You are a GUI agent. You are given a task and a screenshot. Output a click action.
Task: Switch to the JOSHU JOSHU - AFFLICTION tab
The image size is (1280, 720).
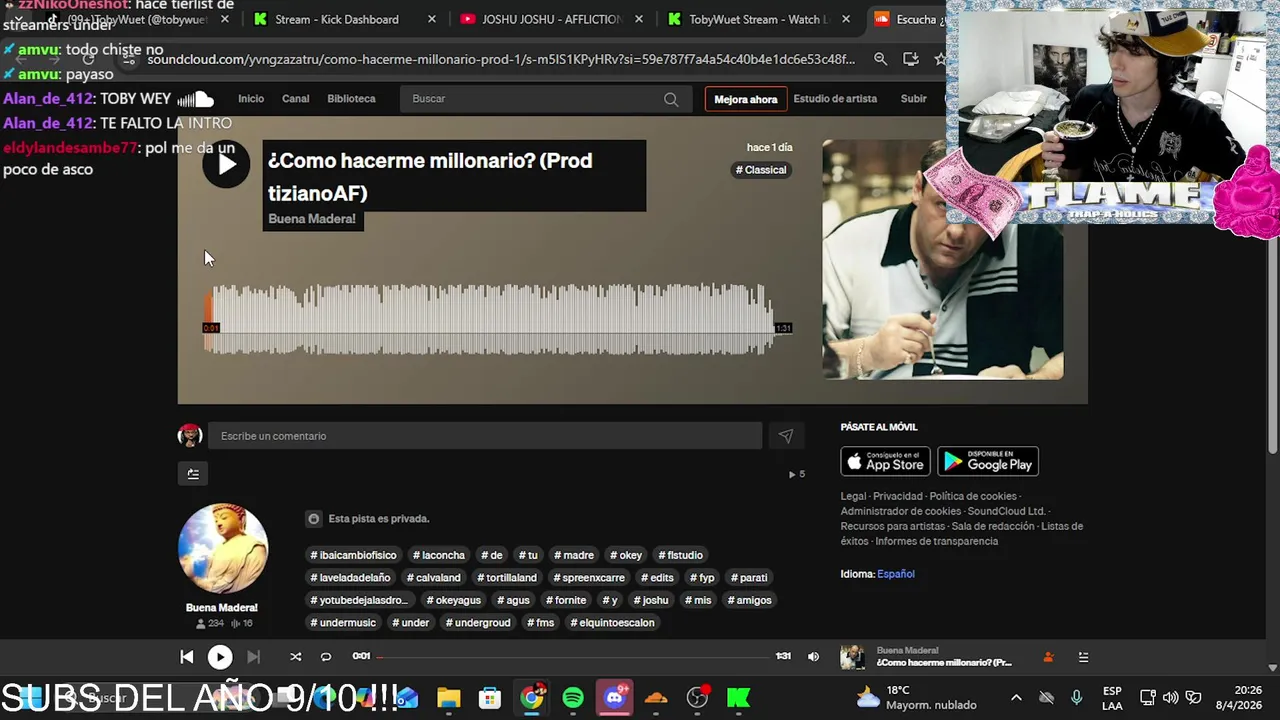pyautogui.click(x=550, y=19)
